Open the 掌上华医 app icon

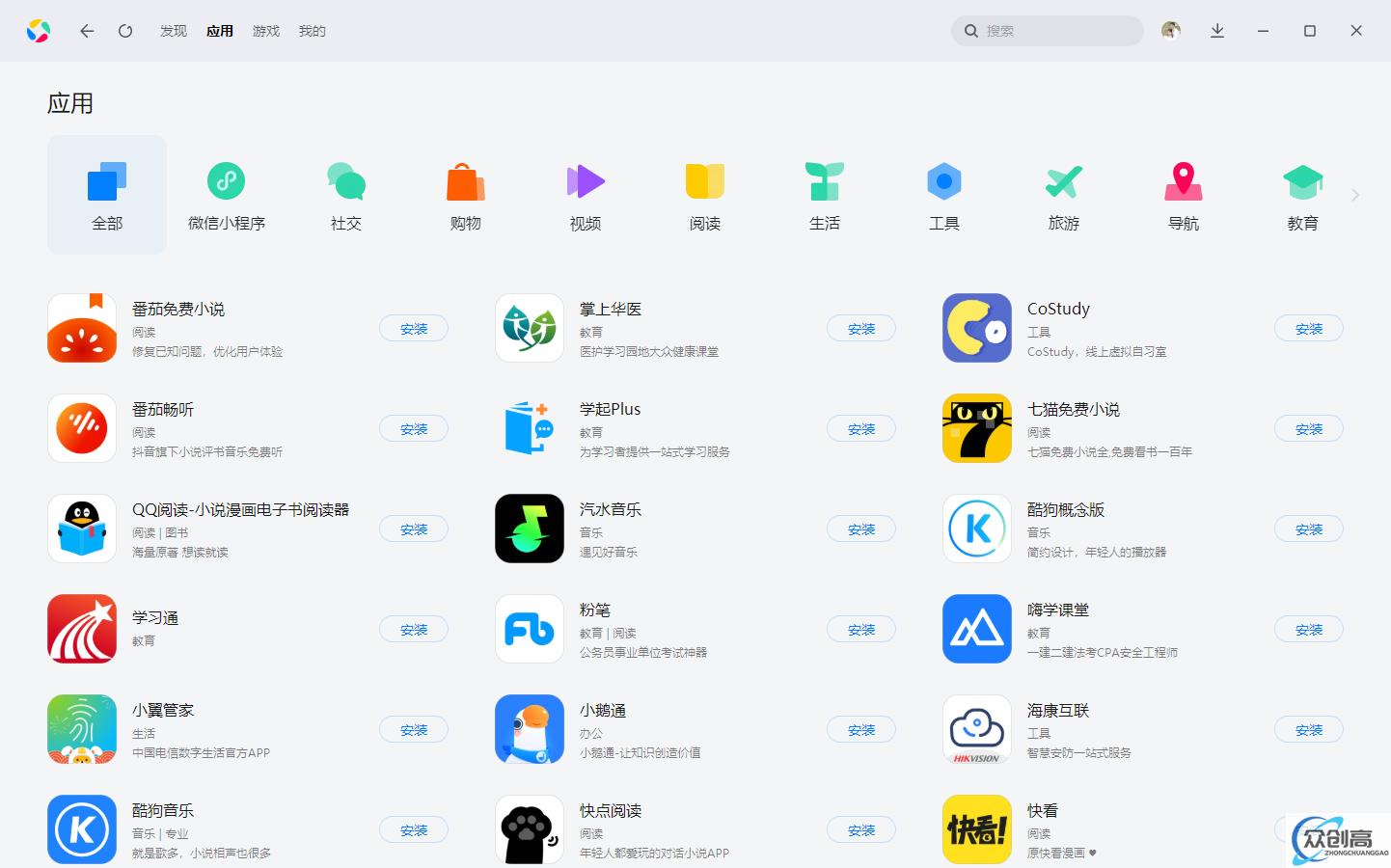pyautogui.click(x=530, y=328)
